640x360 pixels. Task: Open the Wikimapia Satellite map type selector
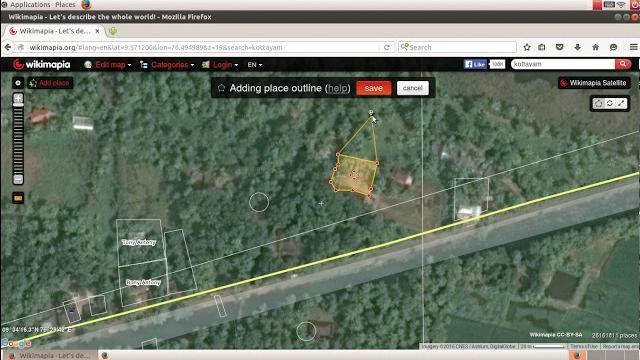(x=594, y=83)
